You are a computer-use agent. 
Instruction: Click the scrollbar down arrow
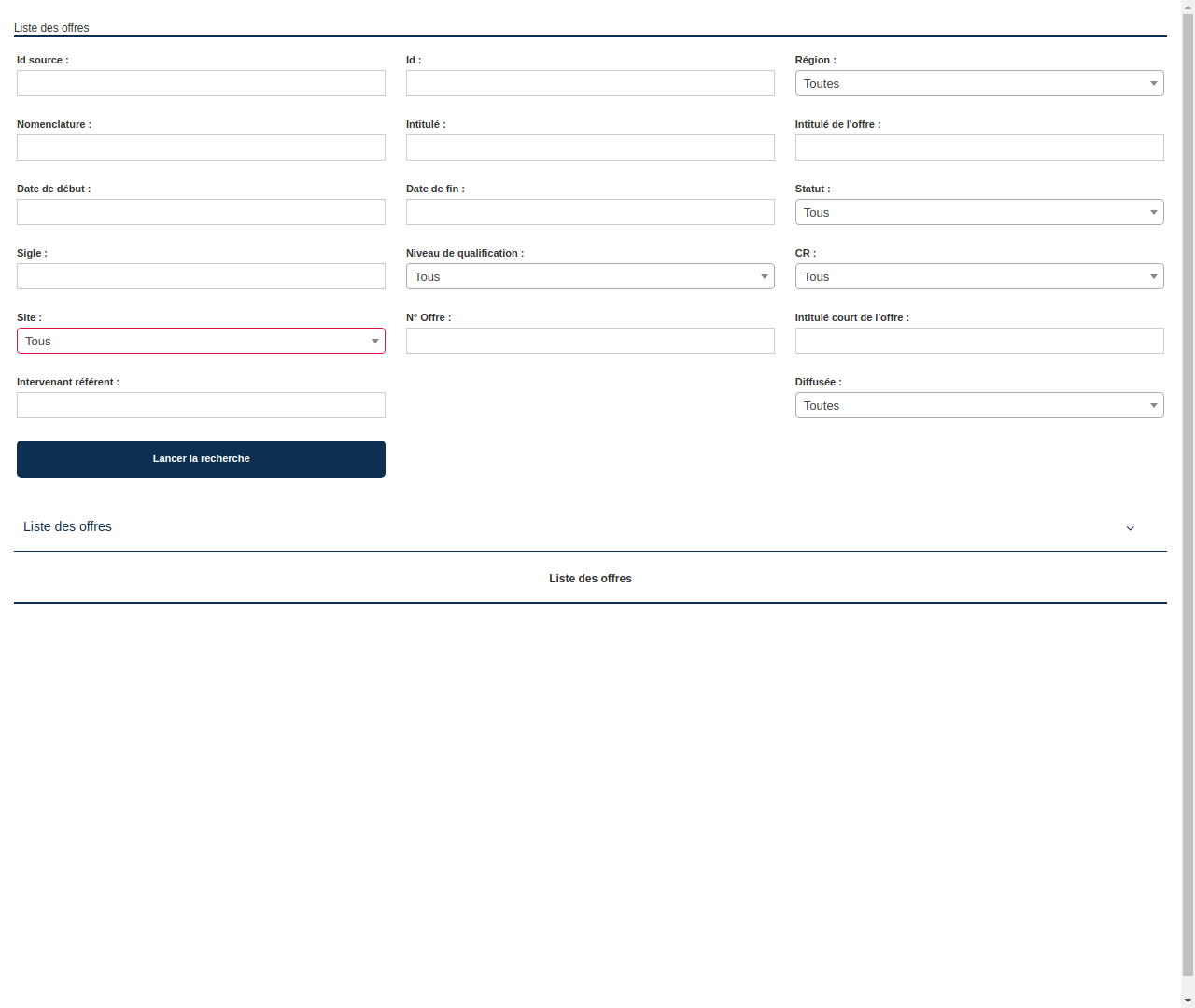click(x=1188, y=1001)
